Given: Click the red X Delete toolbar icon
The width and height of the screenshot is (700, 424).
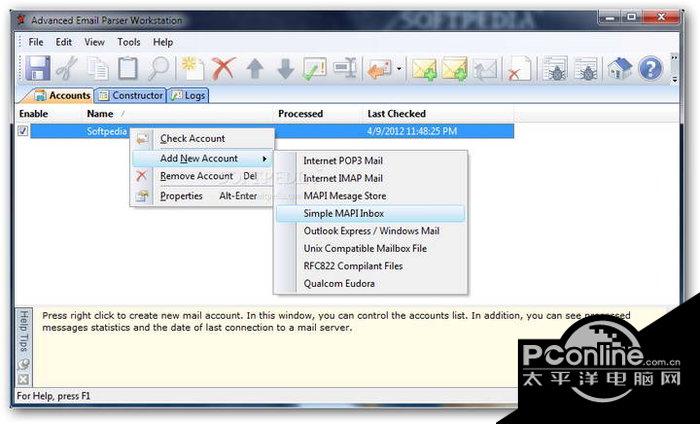Looking at the screenshot, I should point(223,69).
